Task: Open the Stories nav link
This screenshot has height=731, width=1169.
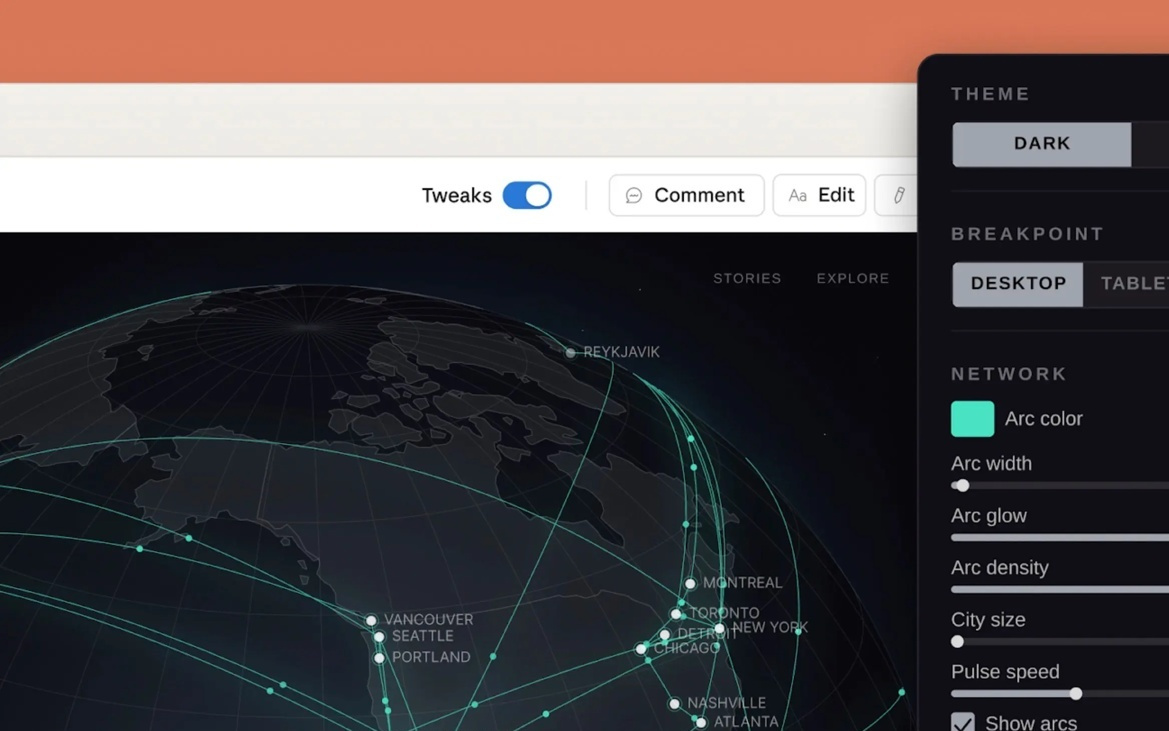Action: 747,279
